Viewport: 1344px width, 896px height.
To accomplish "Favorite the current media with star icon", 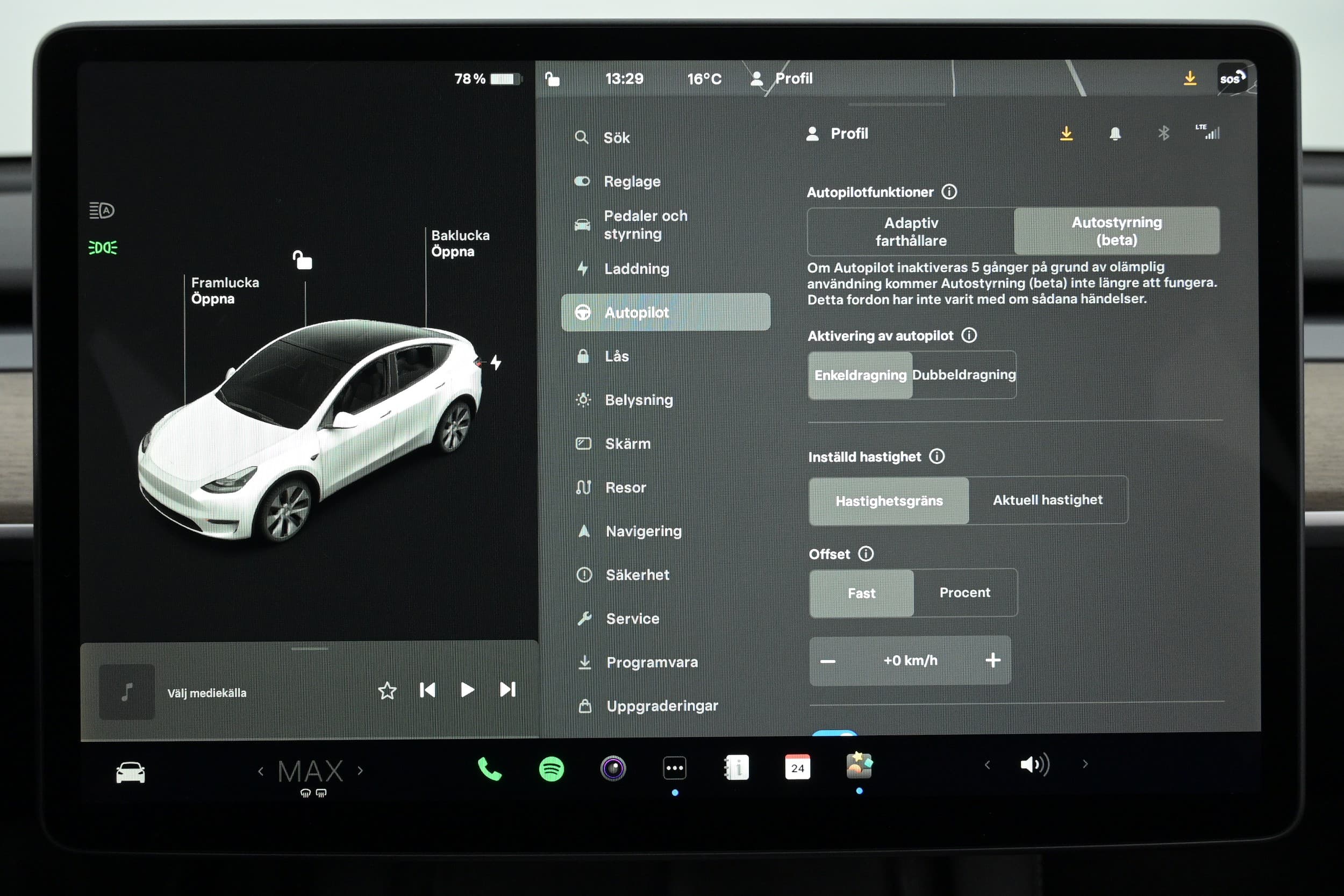I will point(387,691).
